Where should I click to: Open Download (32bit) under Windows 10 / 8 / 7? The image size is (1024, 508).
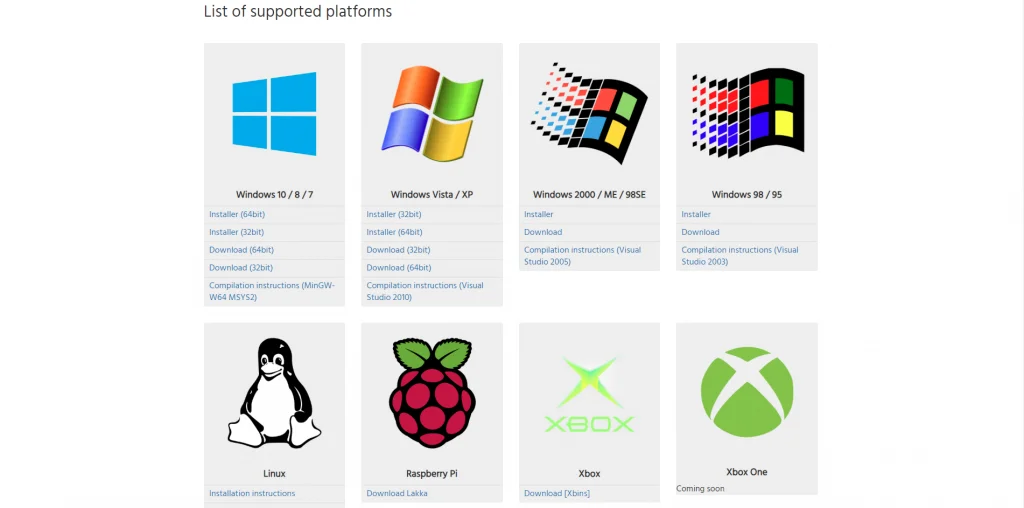tap(241, 268)
